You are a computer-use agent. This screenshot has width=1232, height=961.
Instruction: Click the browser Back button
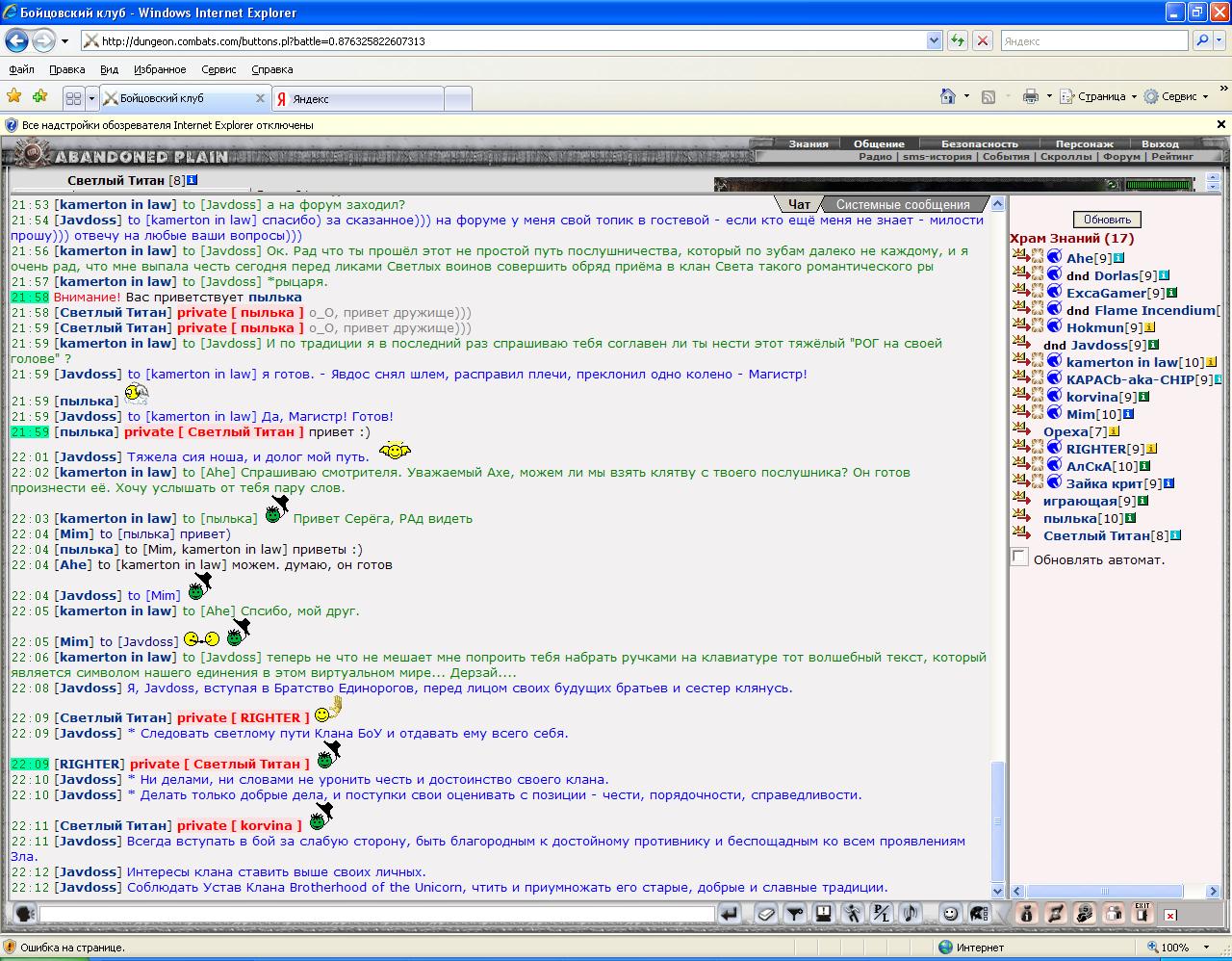[x=16, y=40]
